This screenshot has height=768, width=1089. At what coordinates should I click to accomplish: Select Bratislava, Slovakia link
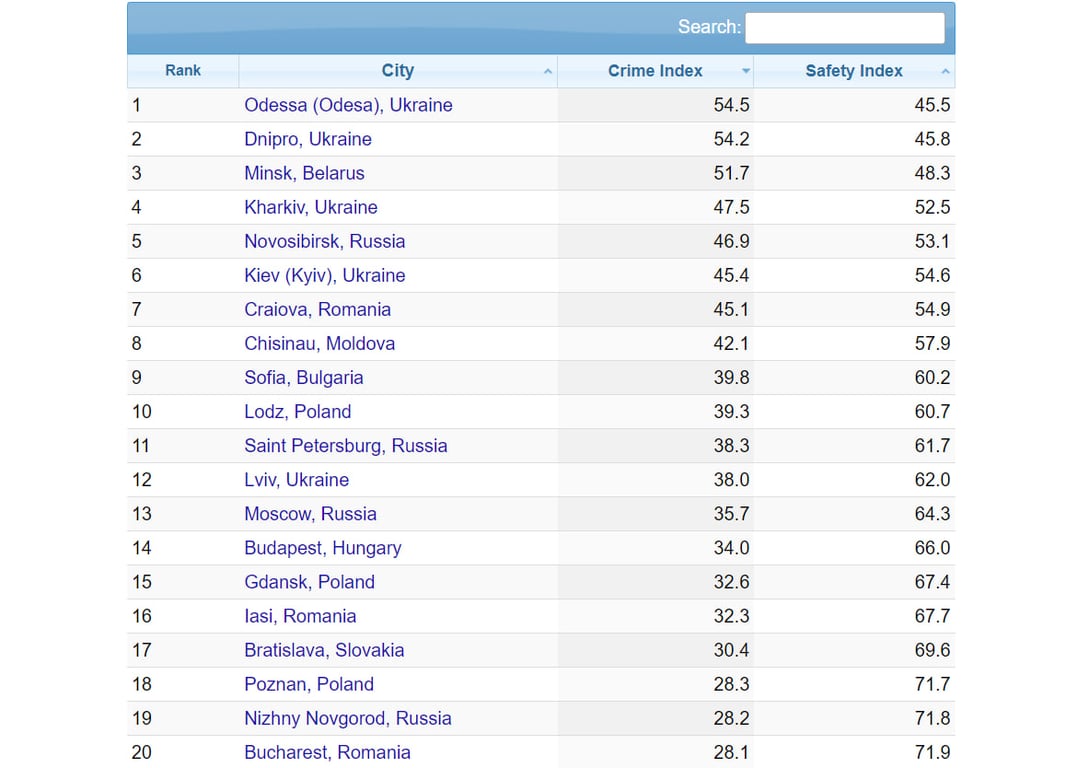click(324, 650)
